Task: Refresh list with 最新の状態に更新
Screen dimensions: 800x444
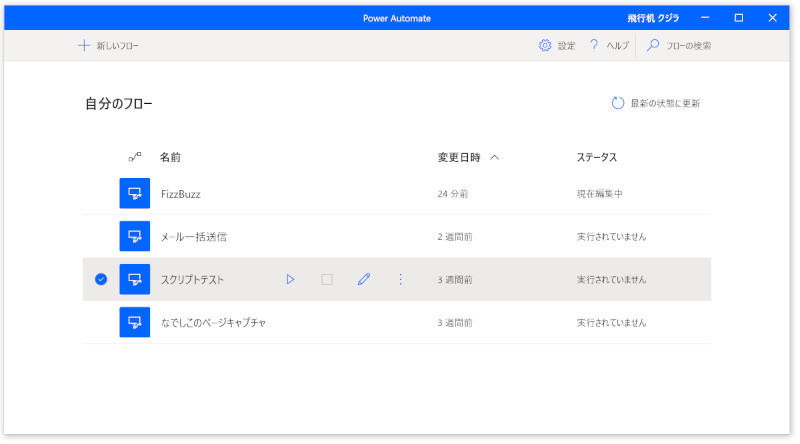Action: coord(656,103)
